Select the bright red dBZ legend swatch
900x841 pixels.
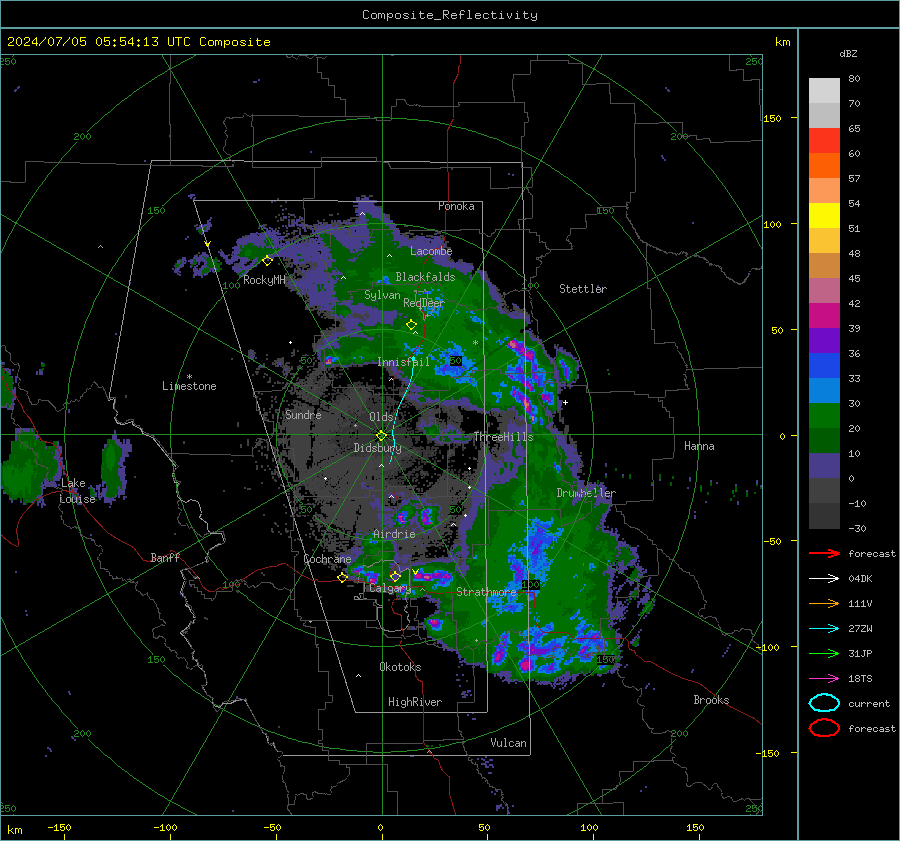pyautogui.click(x=824, y=141)
